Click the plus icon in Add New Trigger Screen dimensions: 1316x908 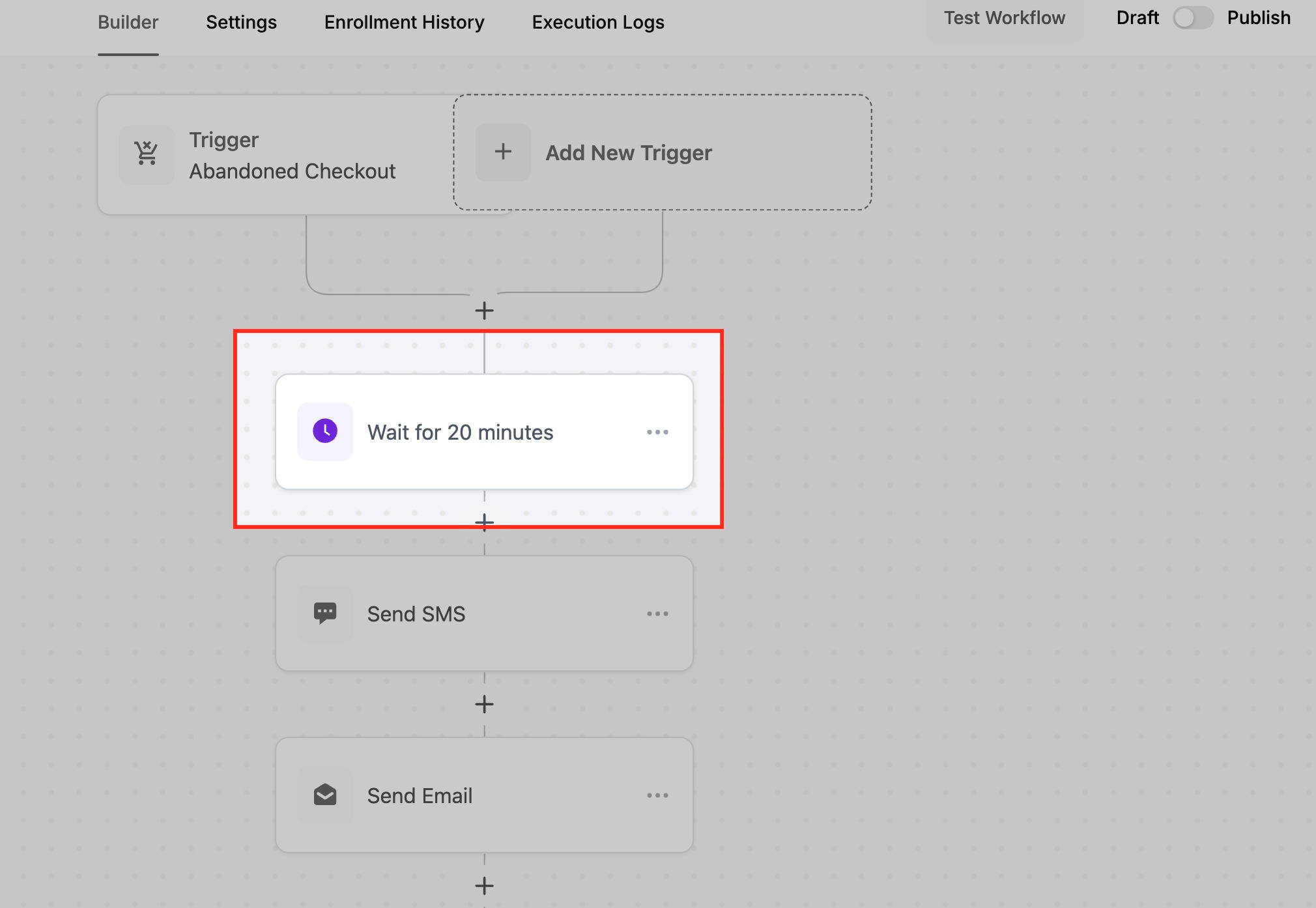point(503,152)
